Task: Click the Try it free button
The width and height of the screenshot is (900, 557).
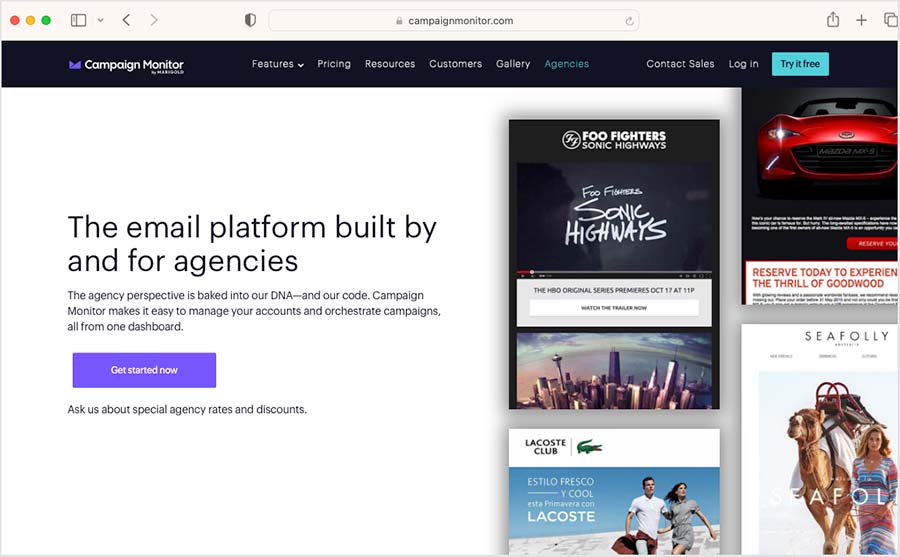Action: (x=800, y=64)
